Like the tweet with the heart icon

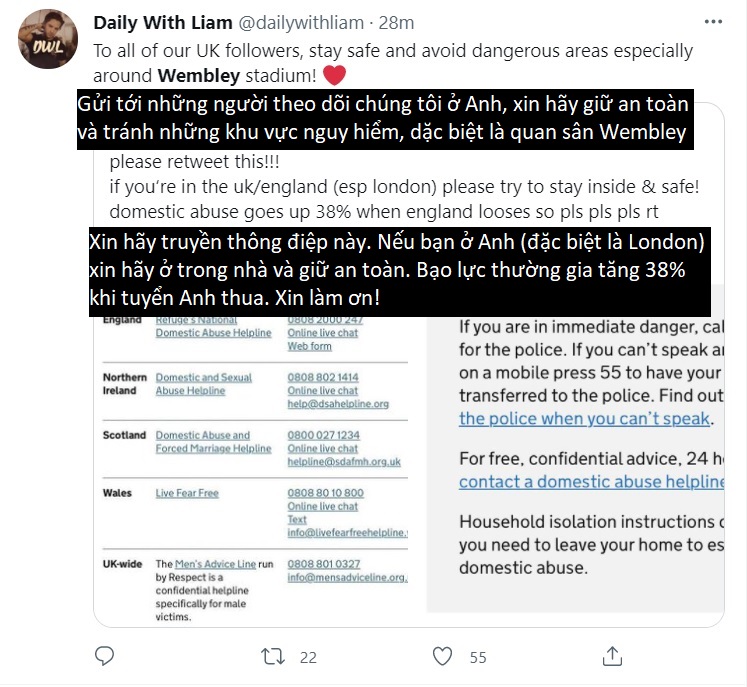pyautogui.click(x=442, y=656)
